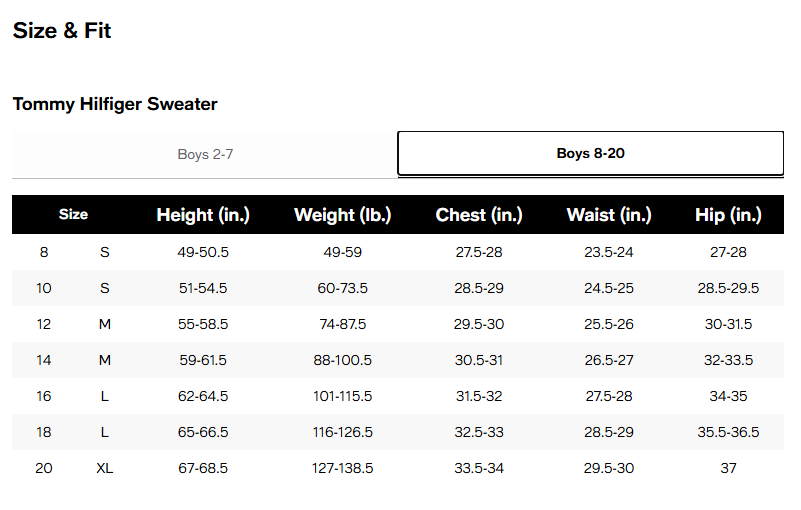The height and width of the screenshot is (510, 801).
Task: Click chest value 30.5-31 for size 14
Action: point(479,360)
